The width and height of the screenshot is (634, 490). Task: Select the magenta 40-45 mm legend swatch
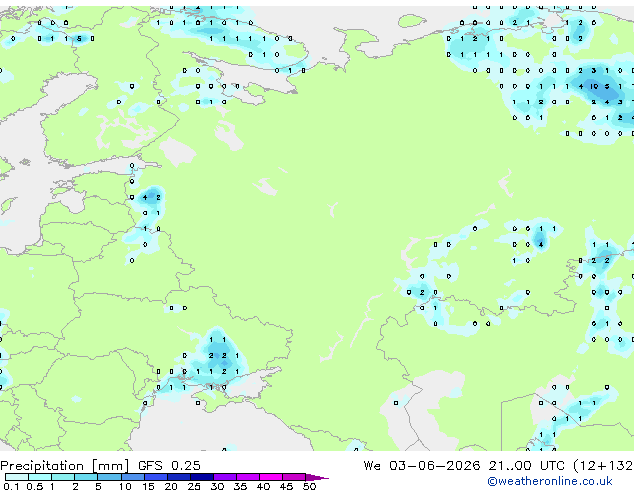(x=271, y=477)
